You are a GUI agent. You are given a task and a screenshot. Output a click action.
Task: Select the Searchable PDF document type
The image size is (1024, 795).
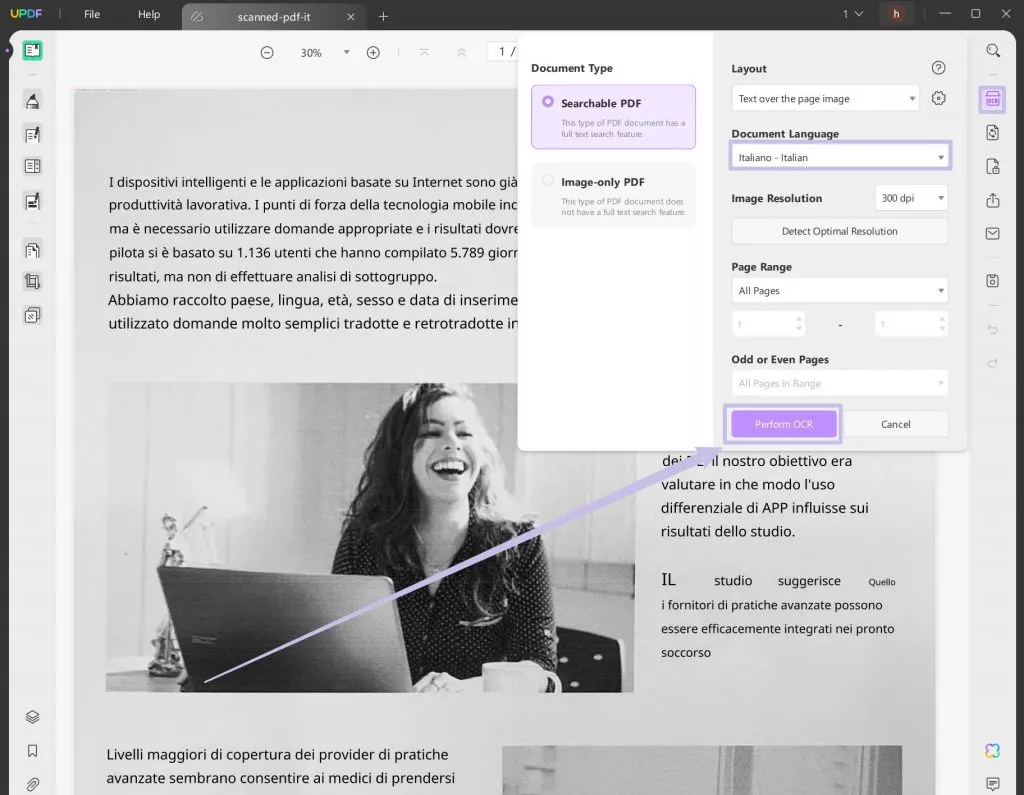pyautogui.click(x=613, y=117)
